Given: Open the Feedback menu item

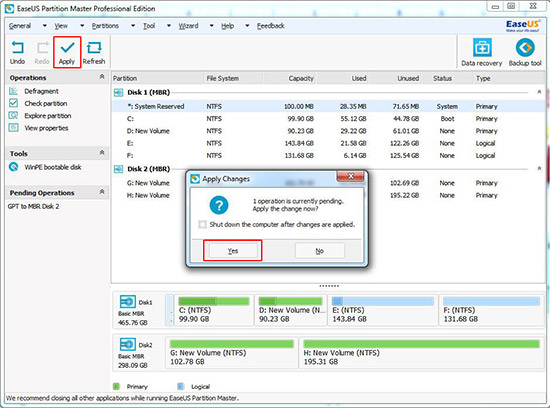Looking at the screenshot, I should click(270, 26).
